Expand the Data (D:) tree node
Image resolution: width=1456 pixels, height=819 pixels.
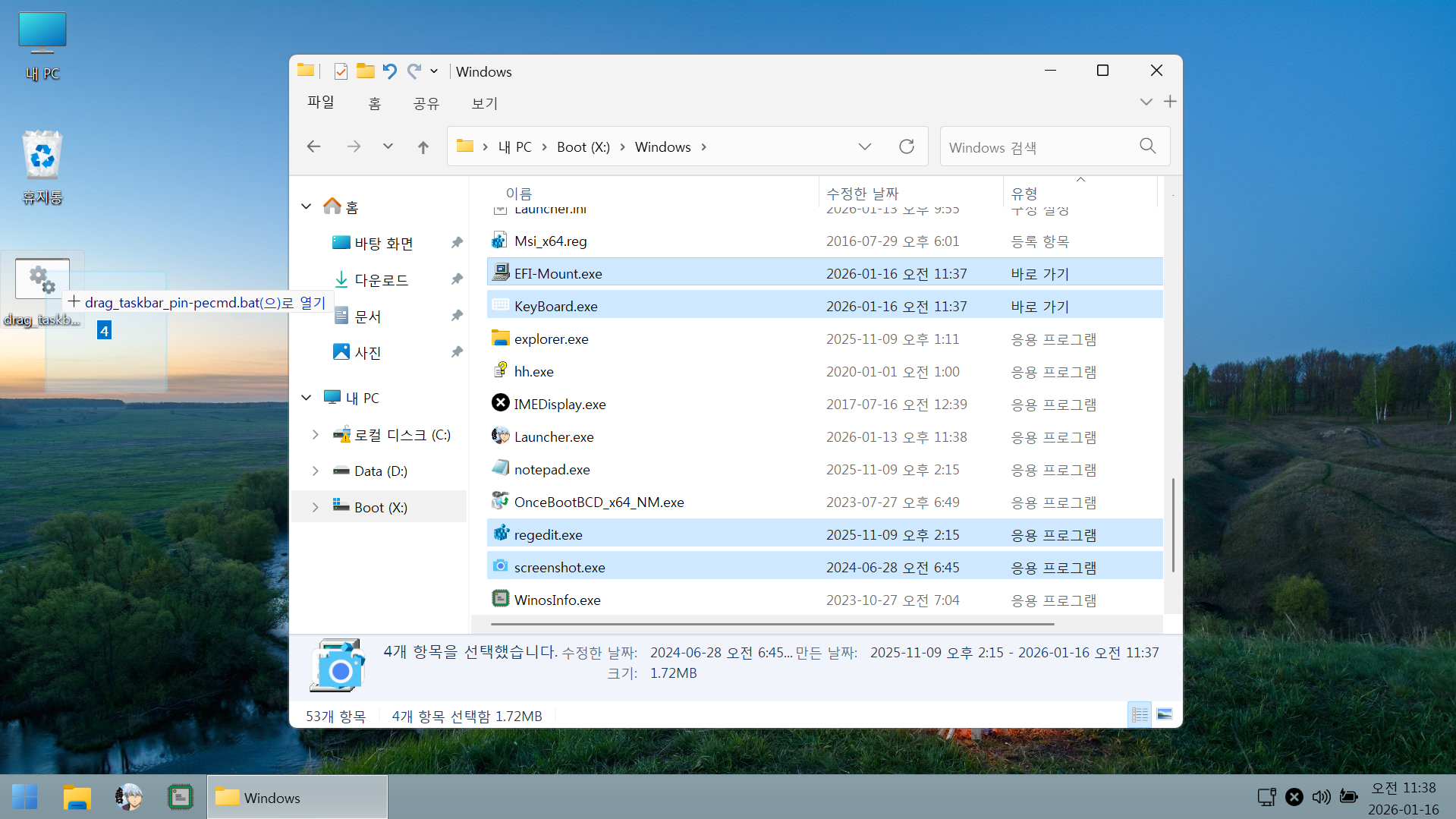click(x=315, y=471)
